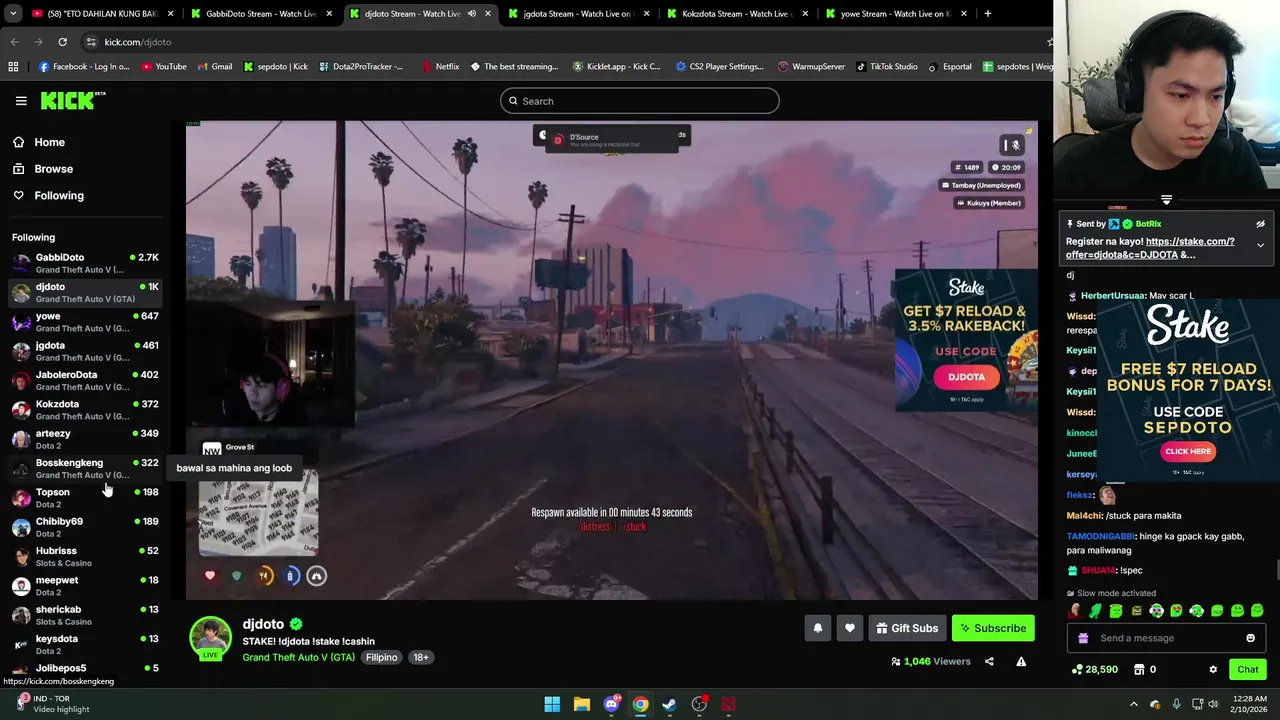The width and height of the screenshot is (1280, 720).
Task: Open arteezy channel in following list
Action: 85,439
